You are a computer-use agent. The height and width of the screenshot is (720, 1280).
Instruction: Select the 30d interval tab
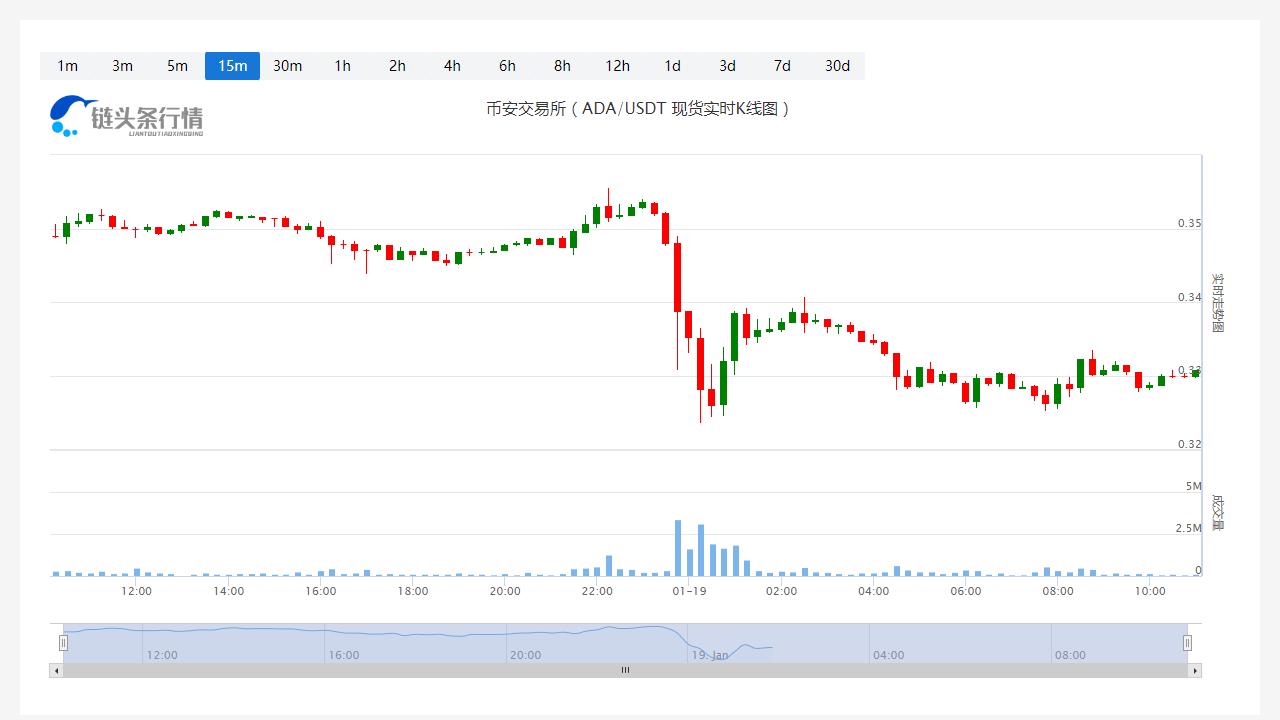tap(837, 66)
